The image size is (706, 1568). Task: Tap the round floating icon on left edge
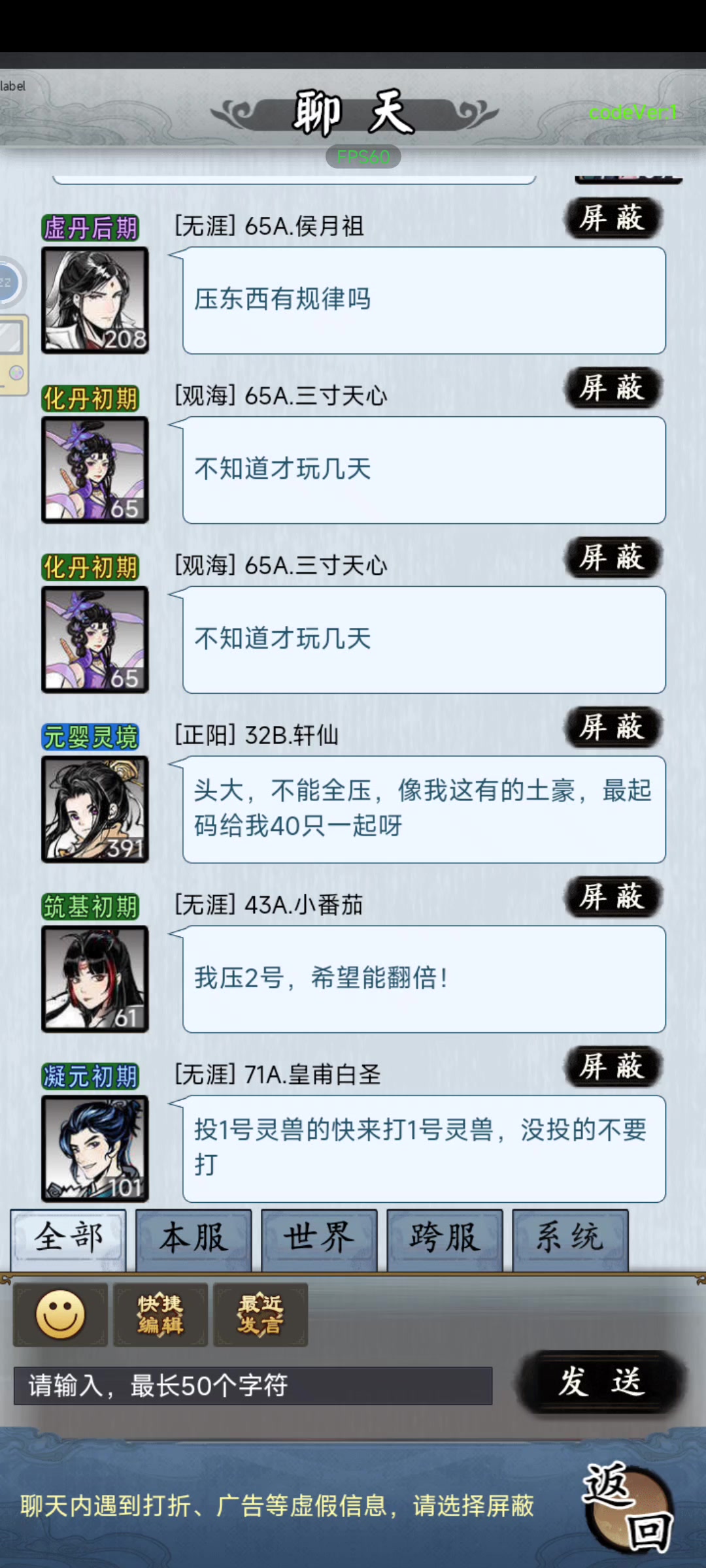pos(9,283)
